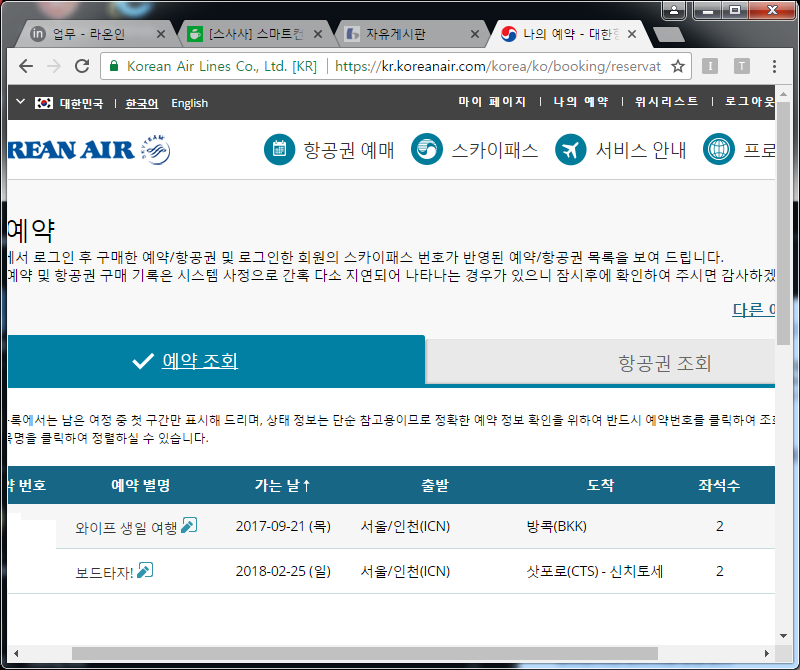Screen dimensions: 800x670
Task: Edit the nickname 와이프 생일 여행 with pencil icon
Action: 189,525
